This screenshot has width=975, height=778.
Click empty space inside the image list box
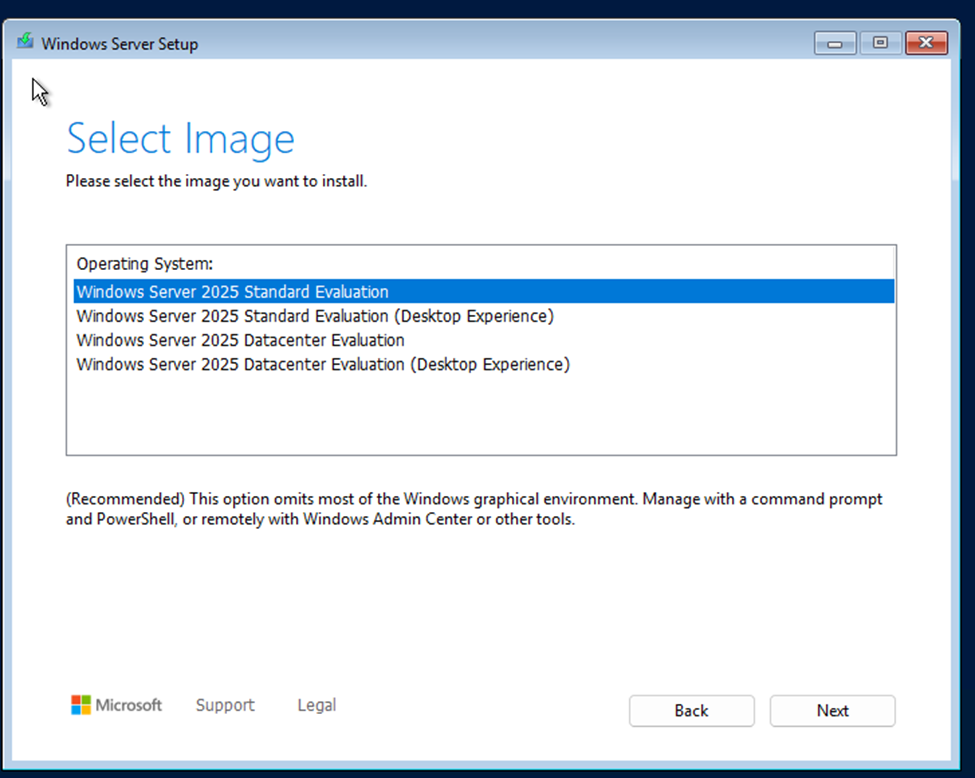point(481,414)
